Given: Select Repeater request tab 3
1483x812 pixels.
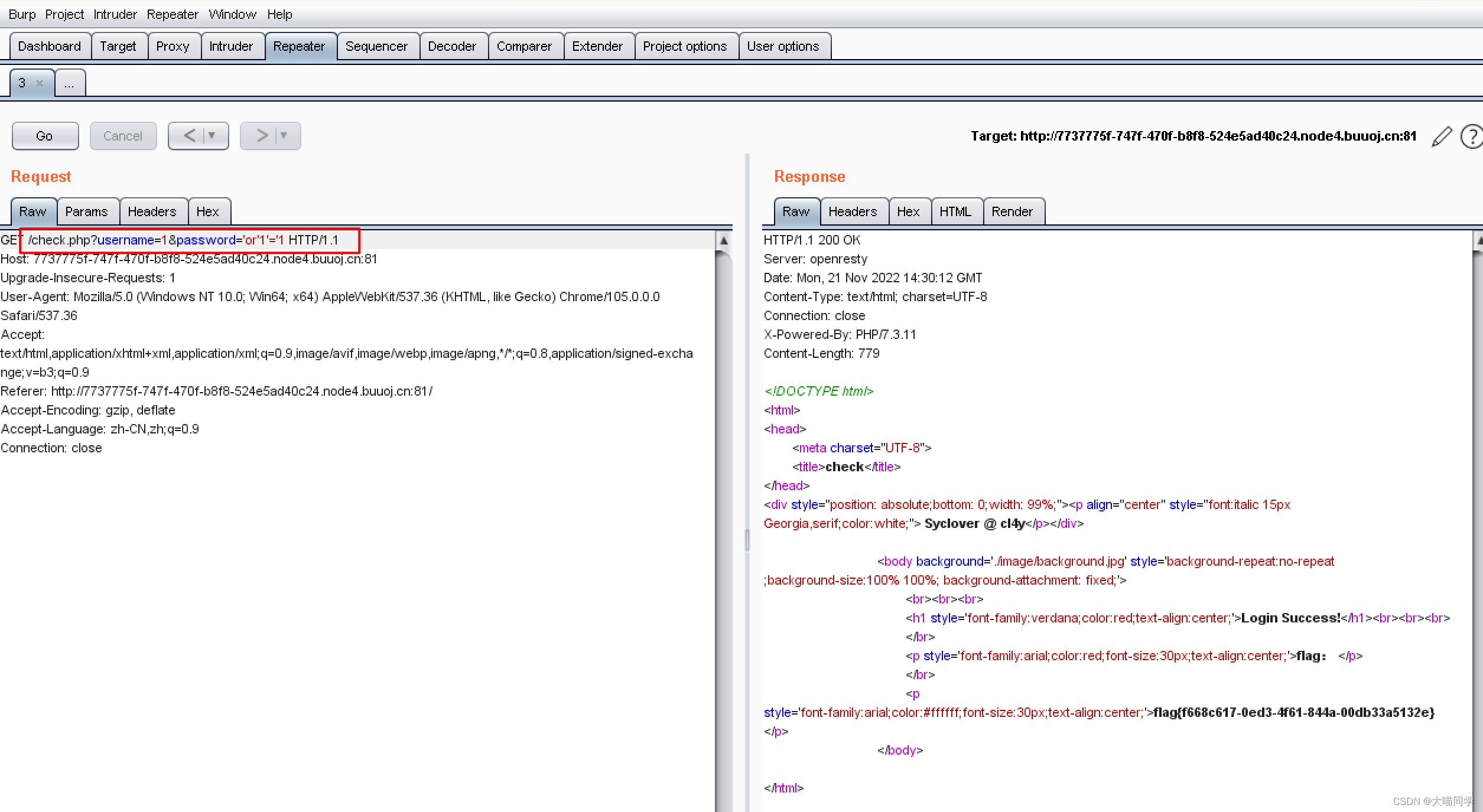Looking at the screenshot, I should click(22, 83).
